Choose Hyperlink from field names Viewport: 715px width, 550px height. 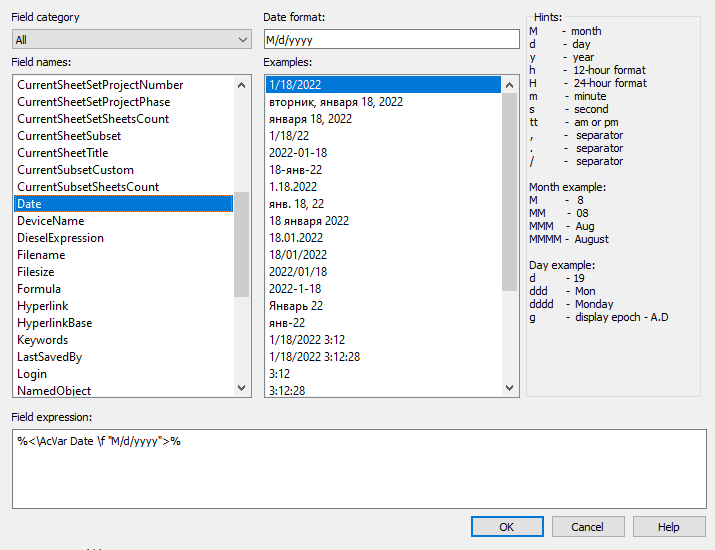tap(42, 306)
